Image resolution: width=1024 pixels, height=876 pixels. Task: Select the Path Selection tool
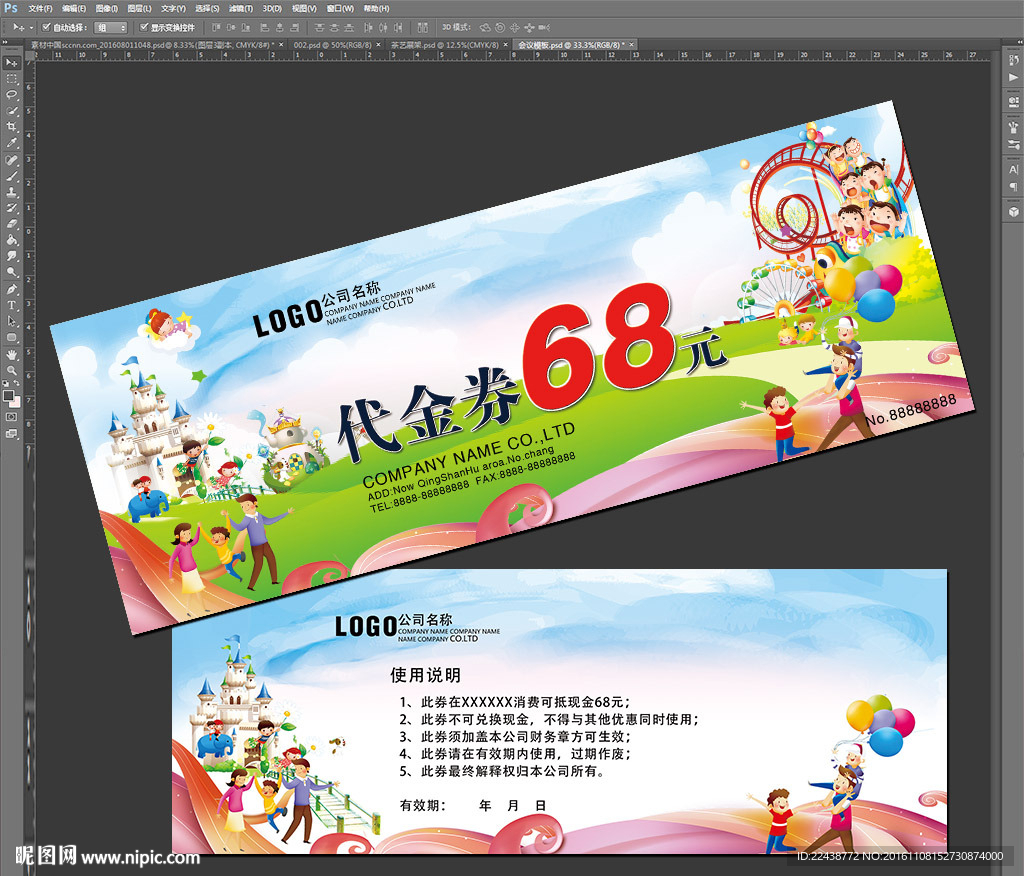[12, 321]
